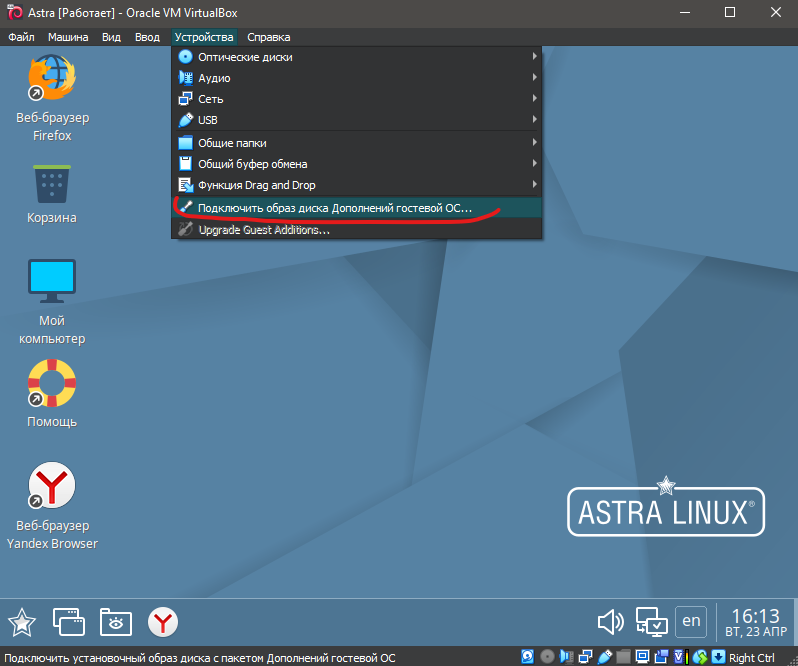The height and width of the screenshot is (666, 798).
Task: Click the CPU virtualization status icon
Action: (680, 657)
